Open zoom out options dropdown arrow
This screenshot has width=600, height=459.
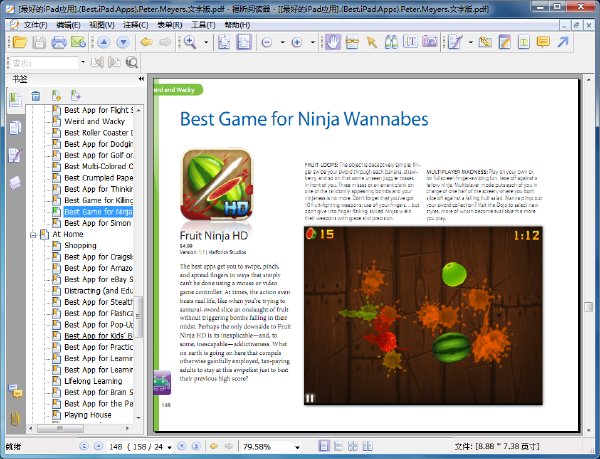click(282, 42)
